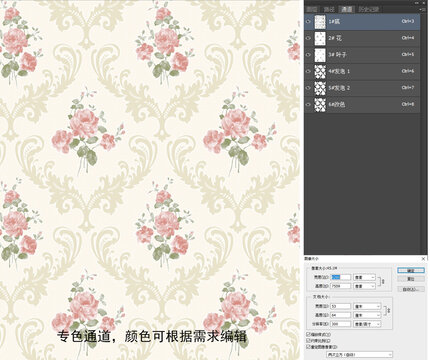Switch to the 历史记录 (History) tab
The height and width of the screenshot is (360, 430).
click(x=369, y=9)
